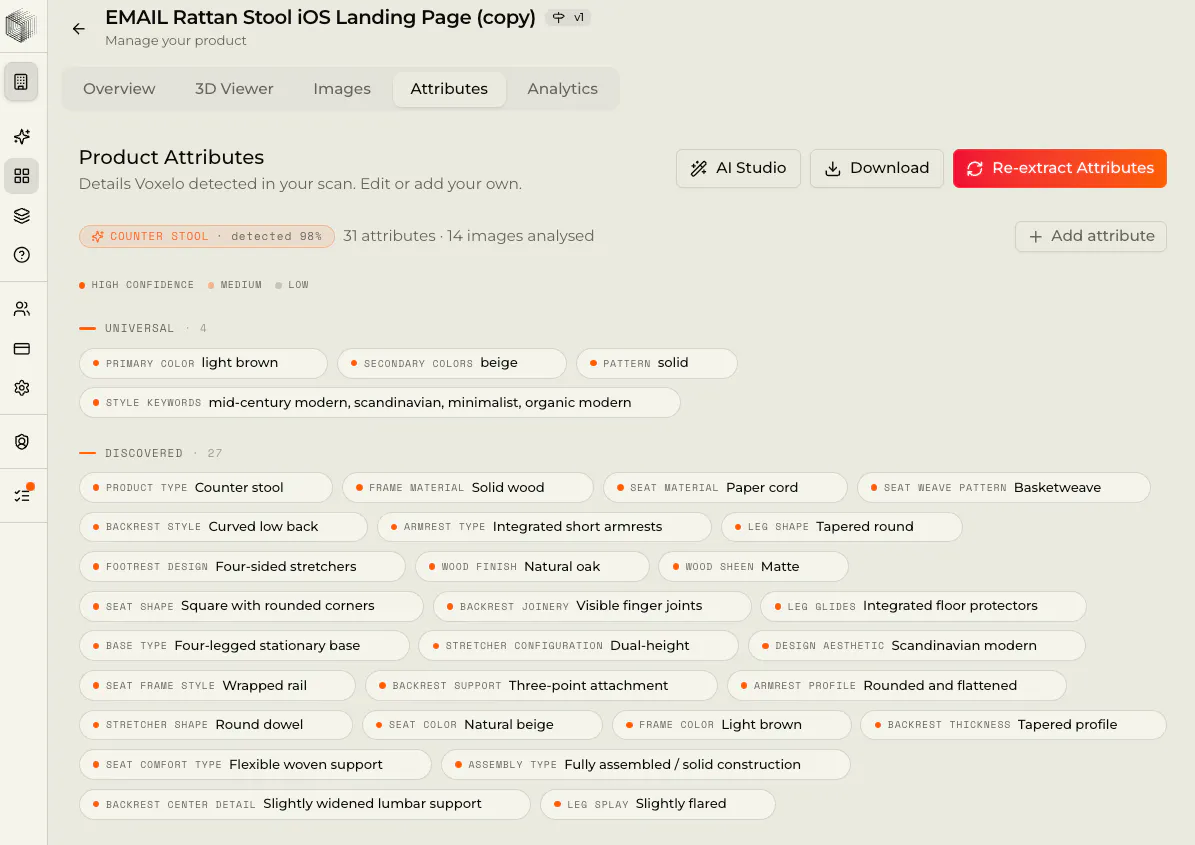Click the Download button

tap(876, 168)
